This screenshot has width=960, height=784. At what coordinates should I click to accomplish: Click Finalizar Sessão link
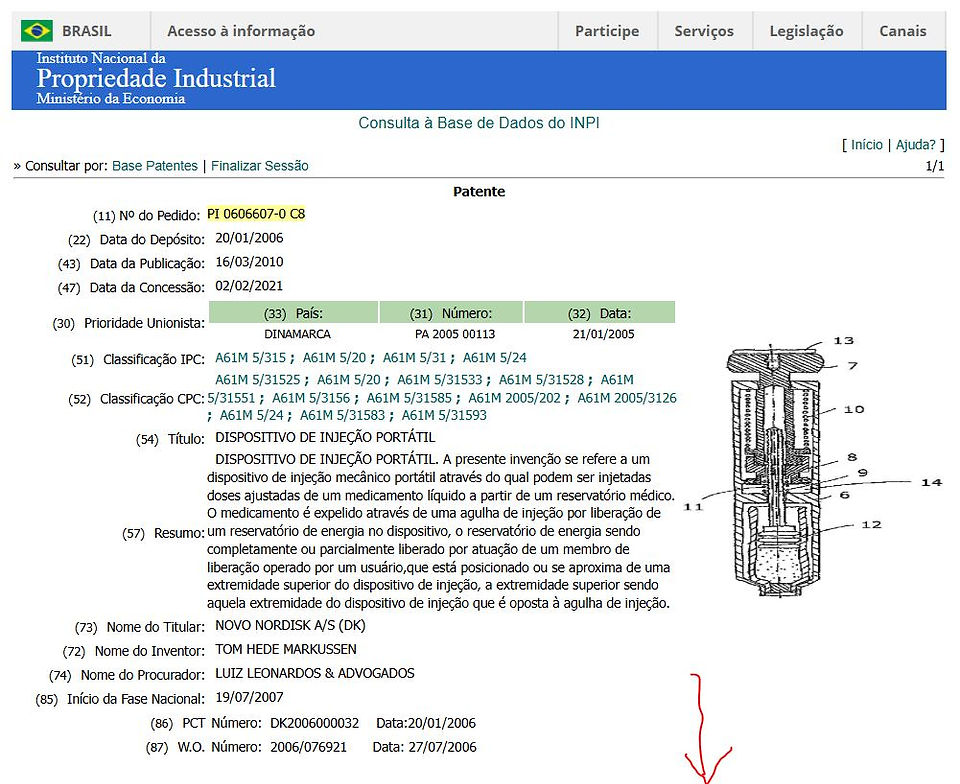[x=260, y=166]
